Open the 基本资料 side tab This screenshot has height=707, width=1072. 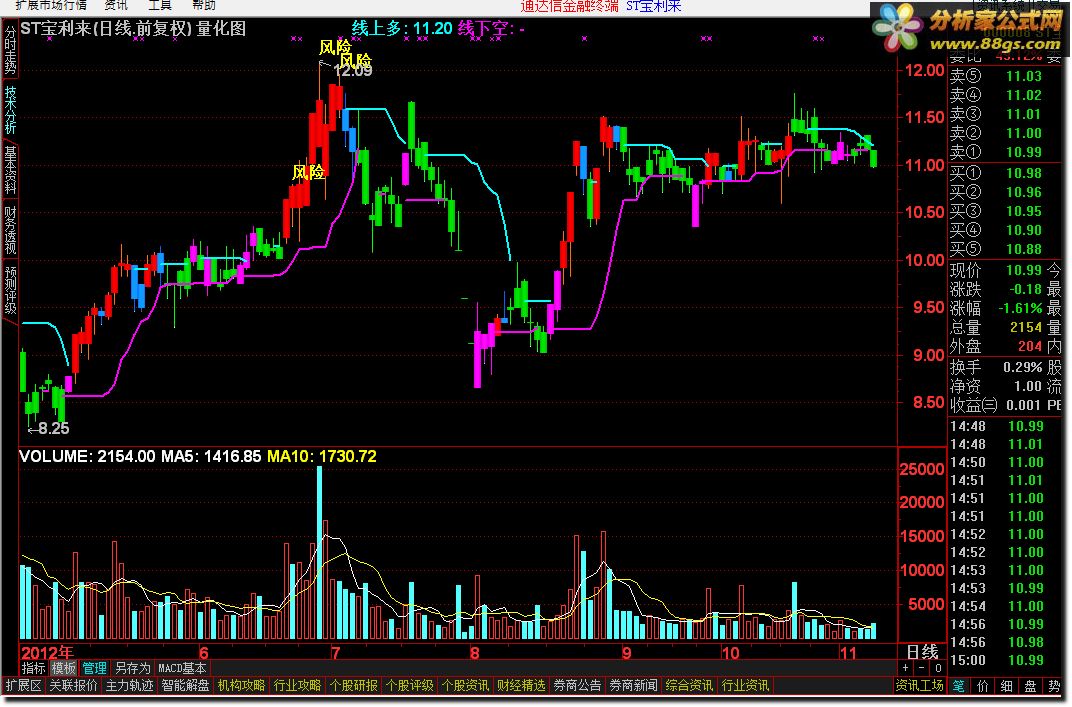tap(10, 170)
